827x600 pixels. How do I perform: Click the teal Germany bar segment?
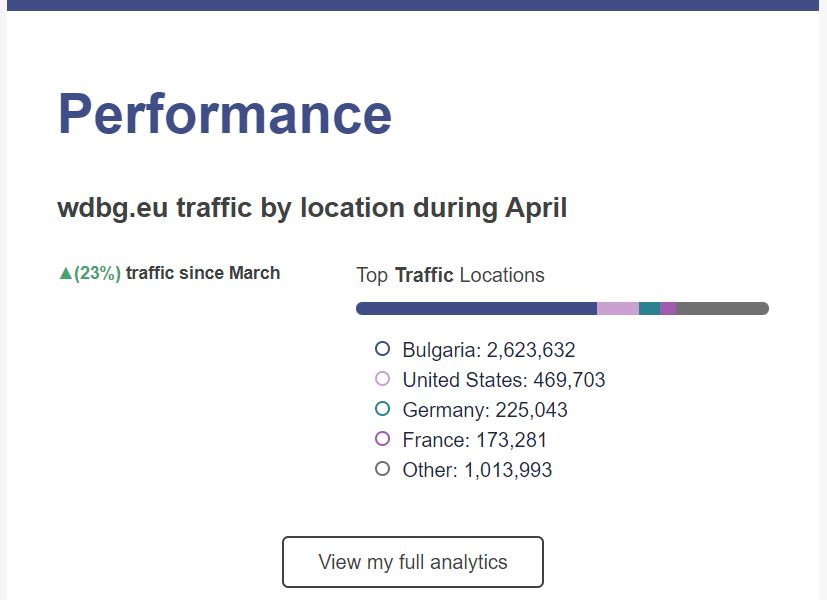[x=649, y=308]
